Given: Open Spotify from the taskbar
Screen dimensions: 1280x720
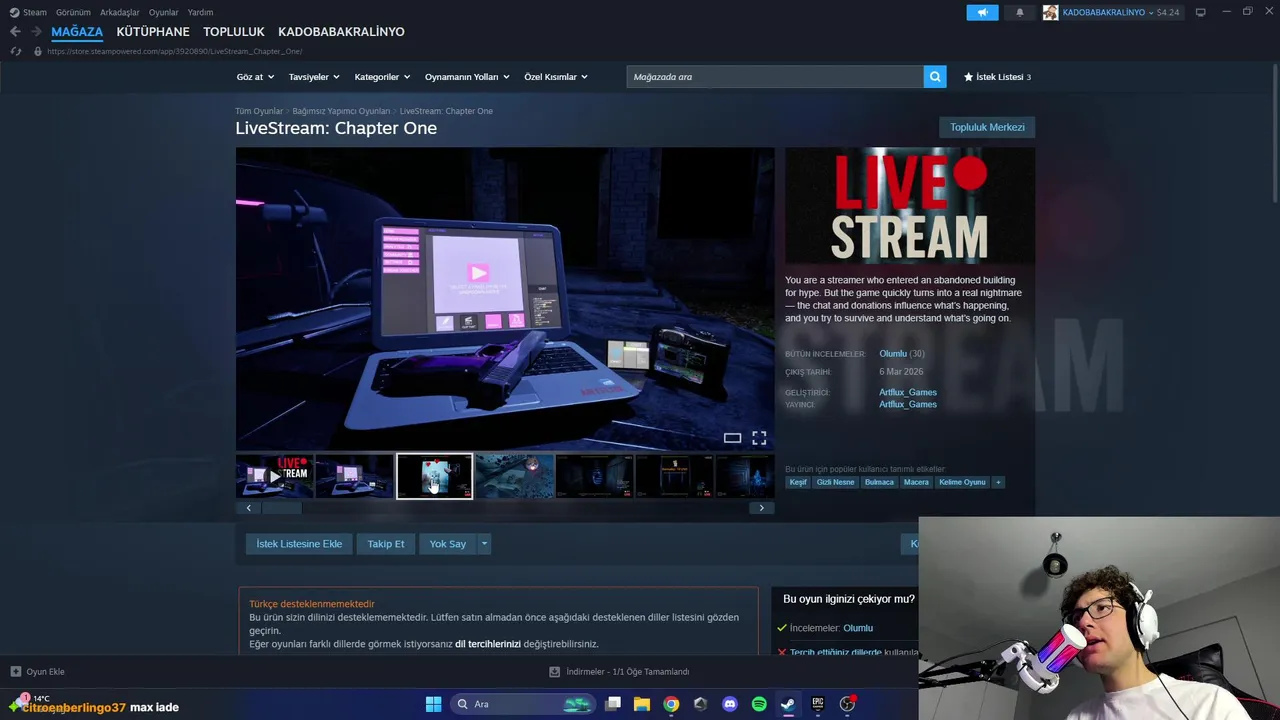Looking at the screenshot, I should (759, 704).
